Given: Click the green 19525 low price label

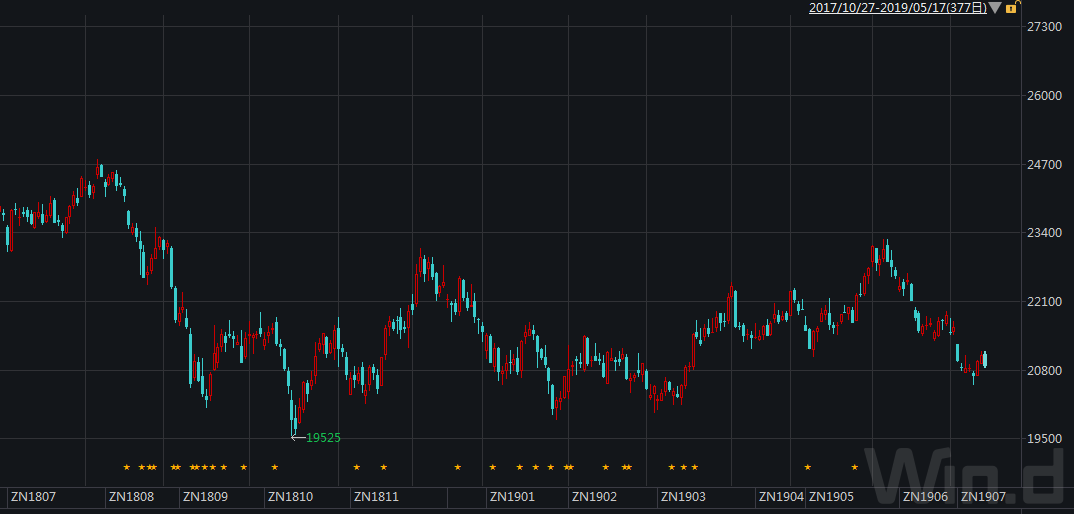Looking at the screenshot, I should click(323, 437).
